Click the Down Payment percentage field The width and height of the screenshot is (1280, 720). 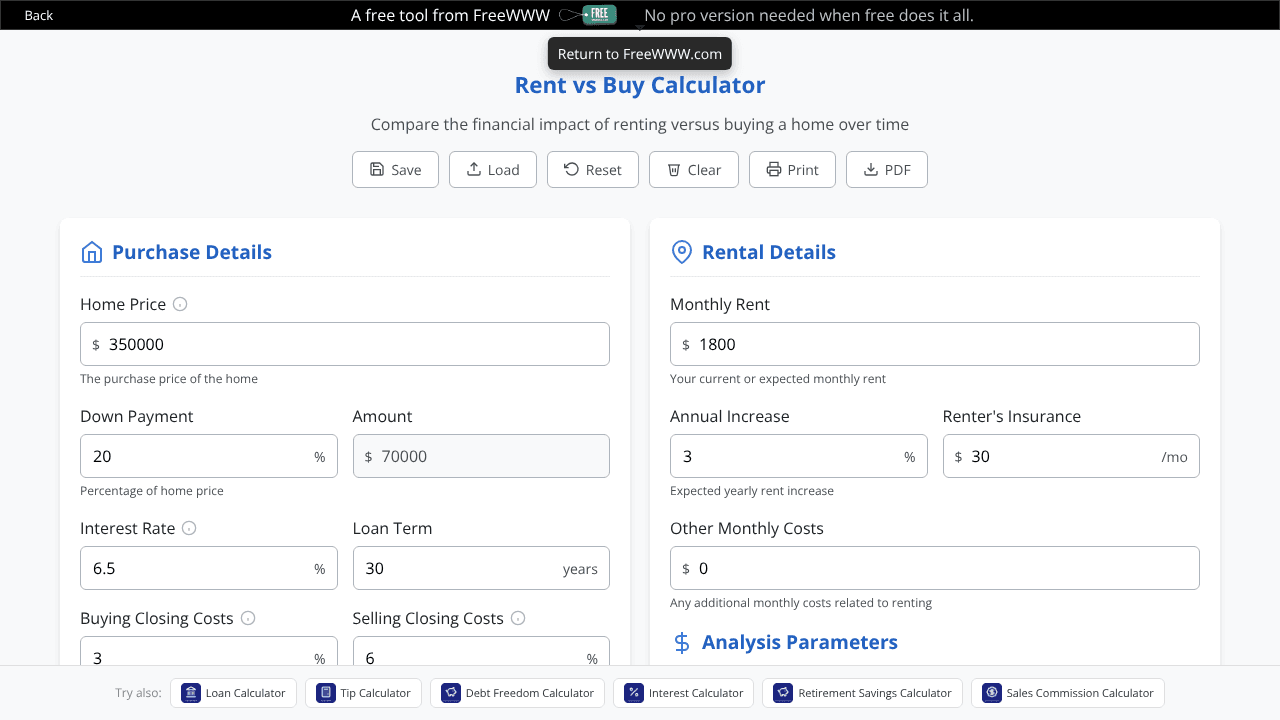(209, 456)
